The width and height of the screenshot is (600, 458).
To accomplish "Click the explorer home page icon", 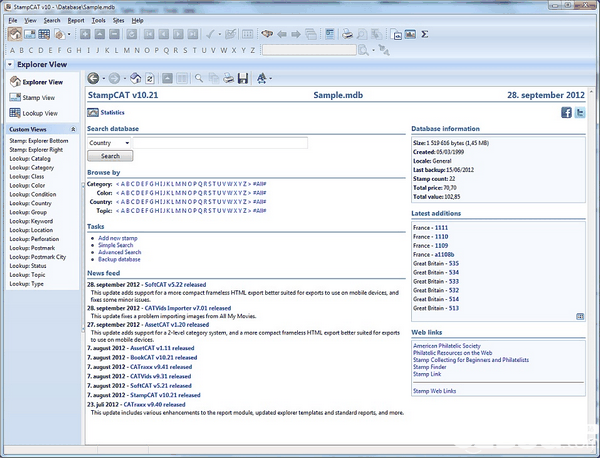I will point(135,78).
